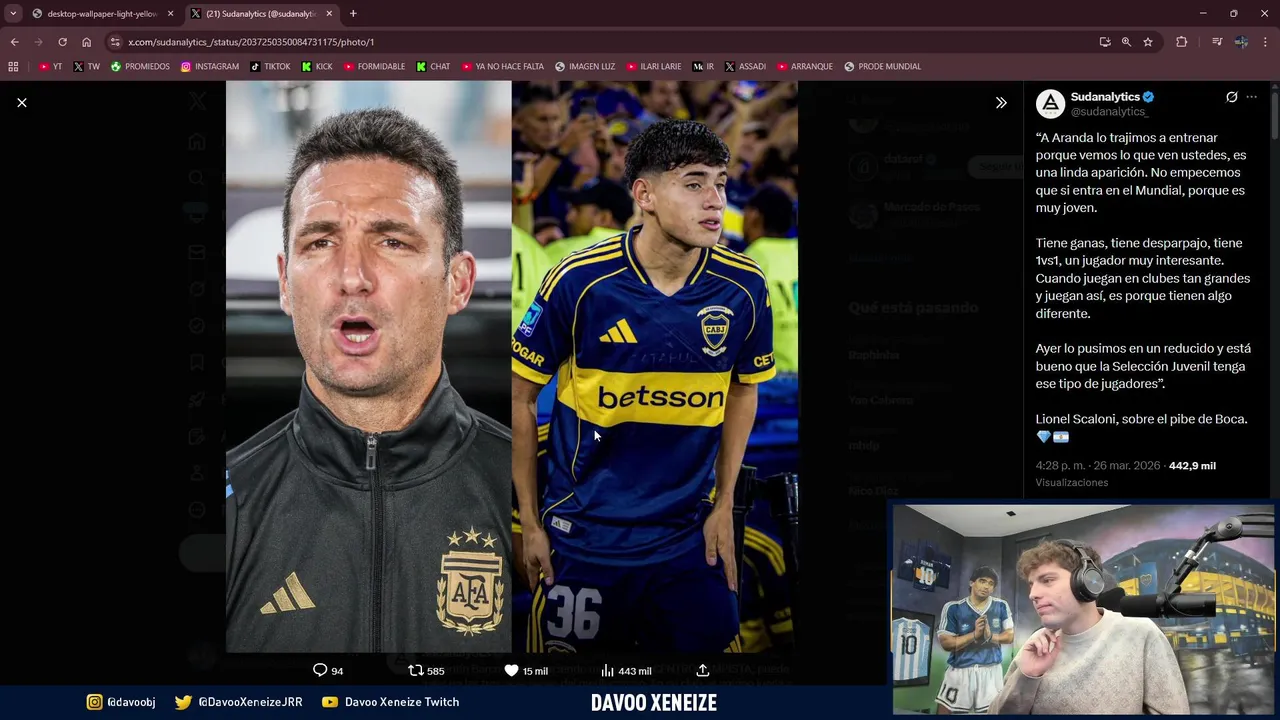Close the photo viewer with the X
Image resolution: width=1280 pixels, height=720 pixels.
coord(22,102)
